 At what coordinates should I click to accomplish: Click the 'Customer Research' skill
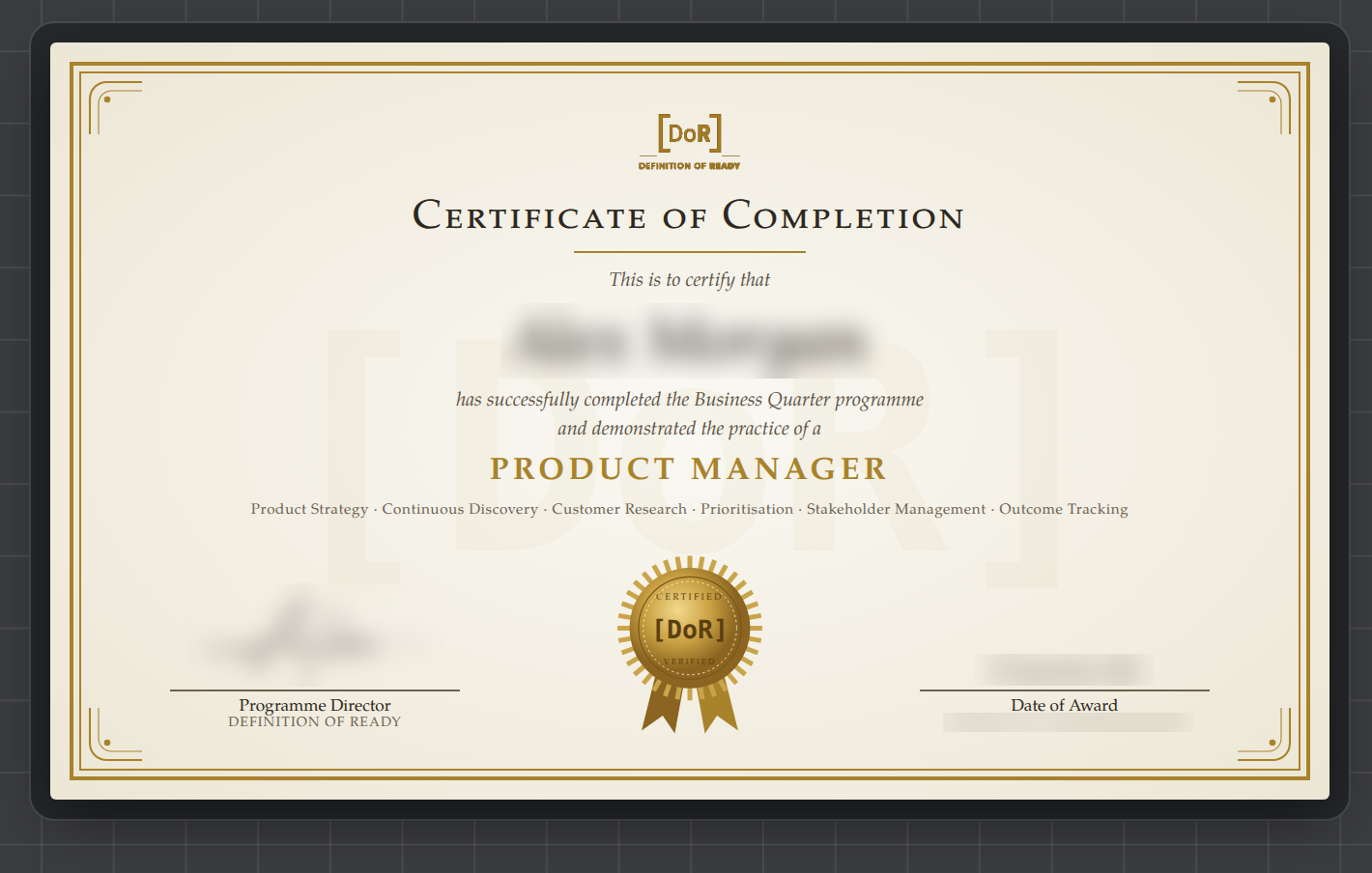[619, 509]
